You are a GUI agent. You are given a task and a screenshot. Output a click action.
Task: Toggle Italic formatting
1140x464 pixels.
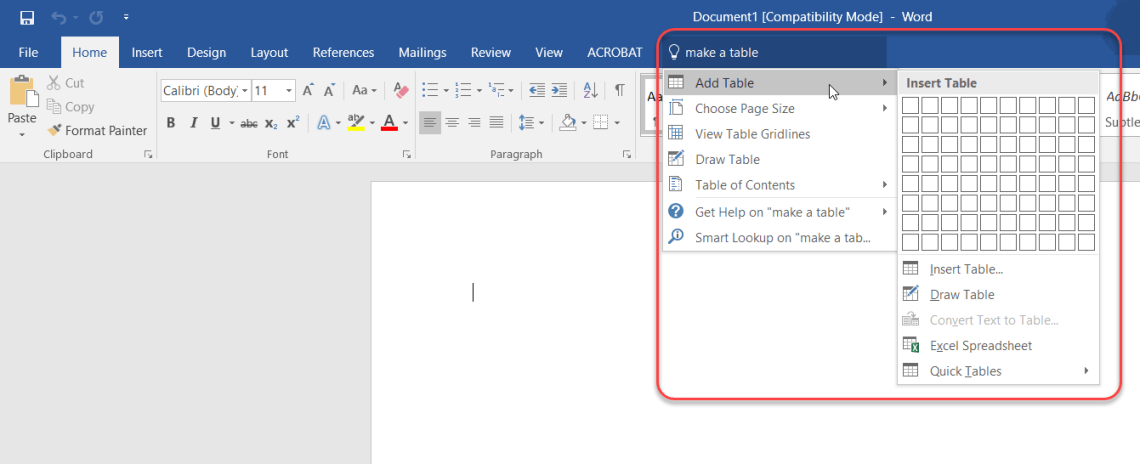coord(192,123)
